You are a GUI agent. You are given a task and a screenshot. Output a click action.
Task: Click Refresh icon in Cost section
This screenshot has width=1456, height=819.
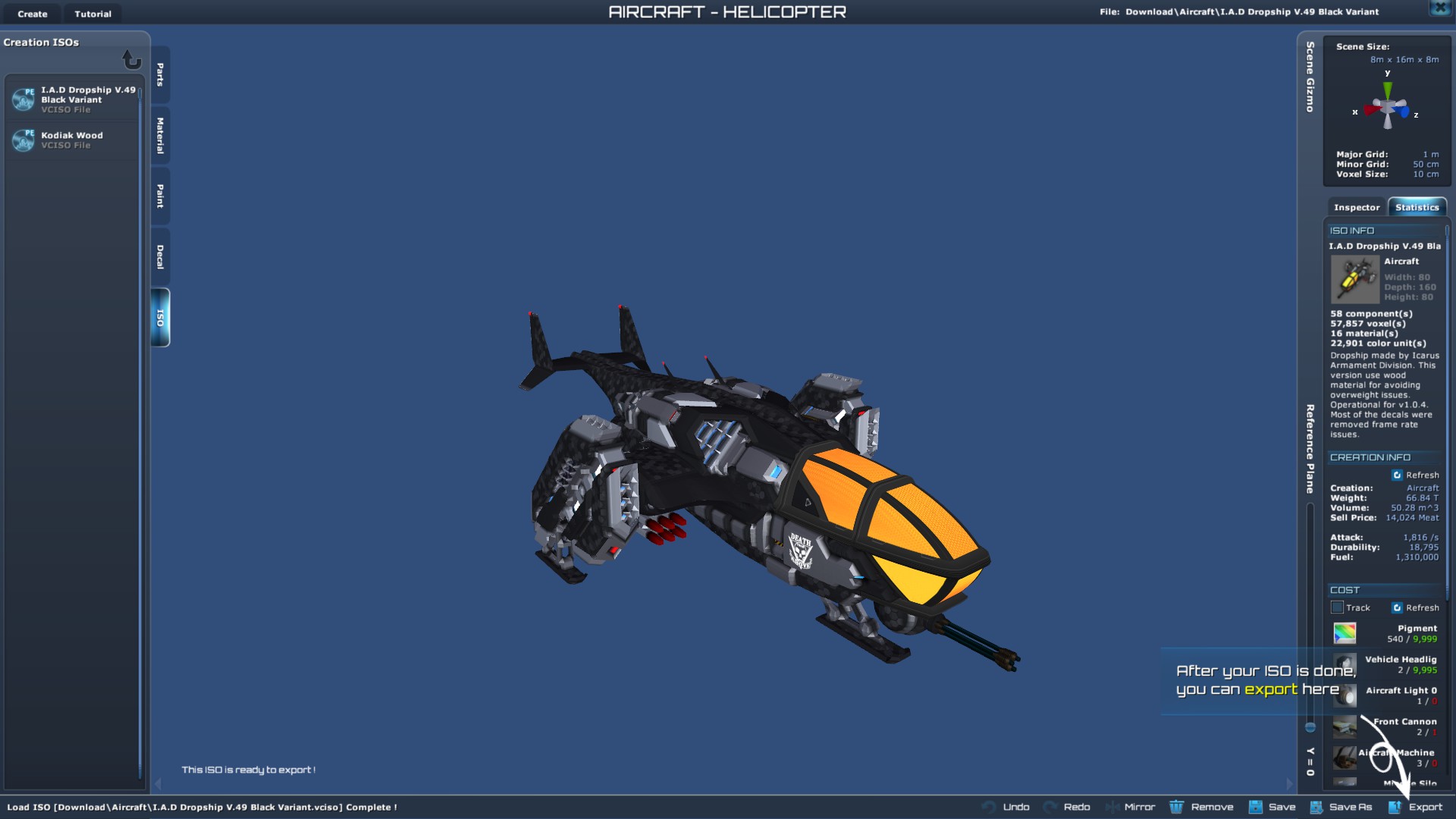coord(1397,607)
